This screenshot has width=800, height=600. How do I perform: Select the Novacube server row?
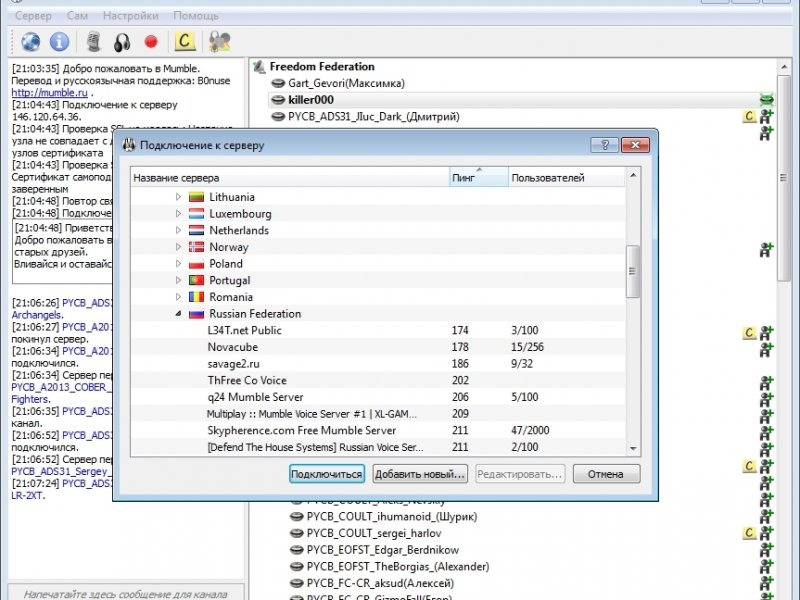(x=378, y=347)
